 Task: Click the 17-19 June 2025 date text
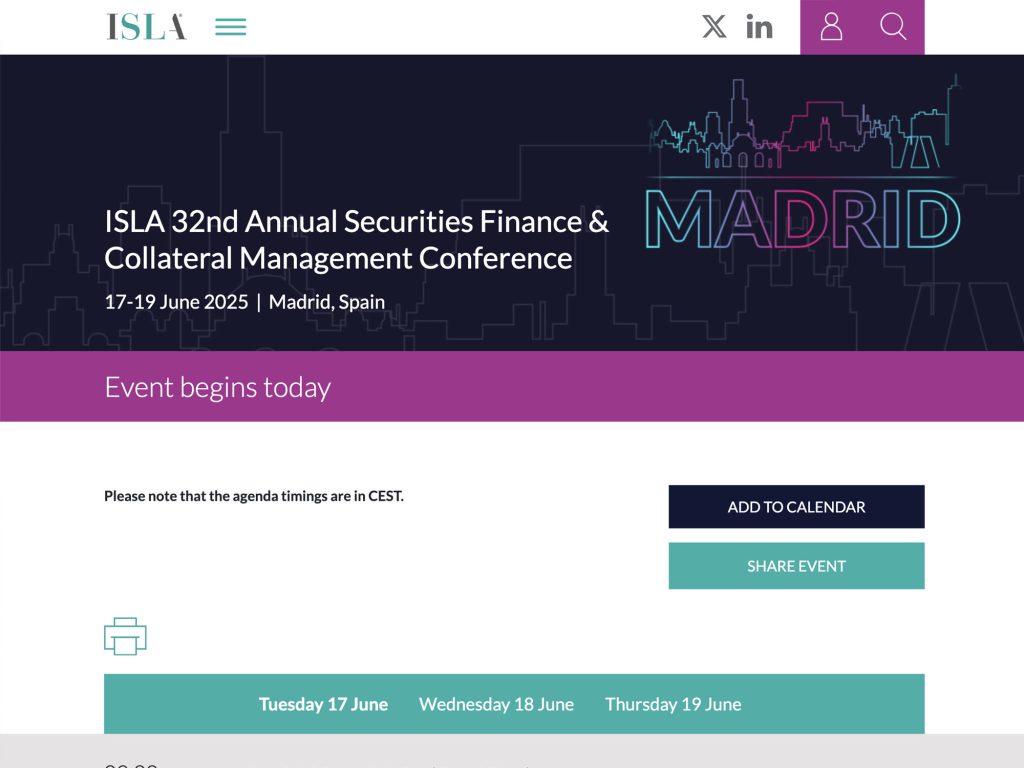(x=176, y=301)
